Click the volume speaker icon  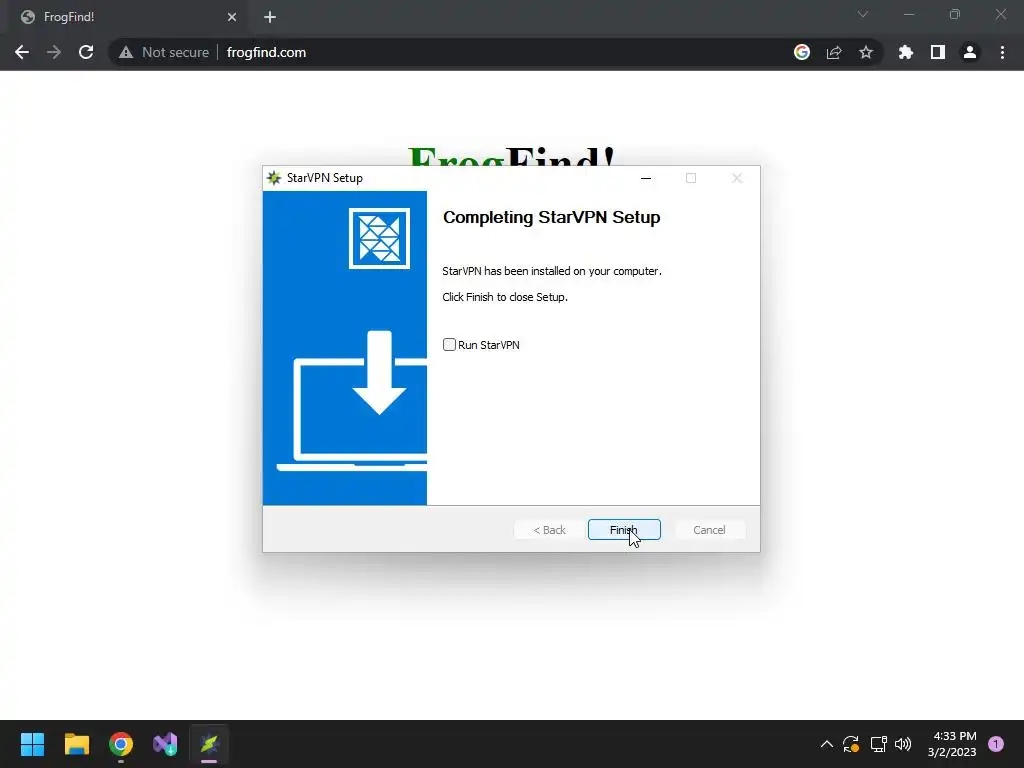click(903, 744)
